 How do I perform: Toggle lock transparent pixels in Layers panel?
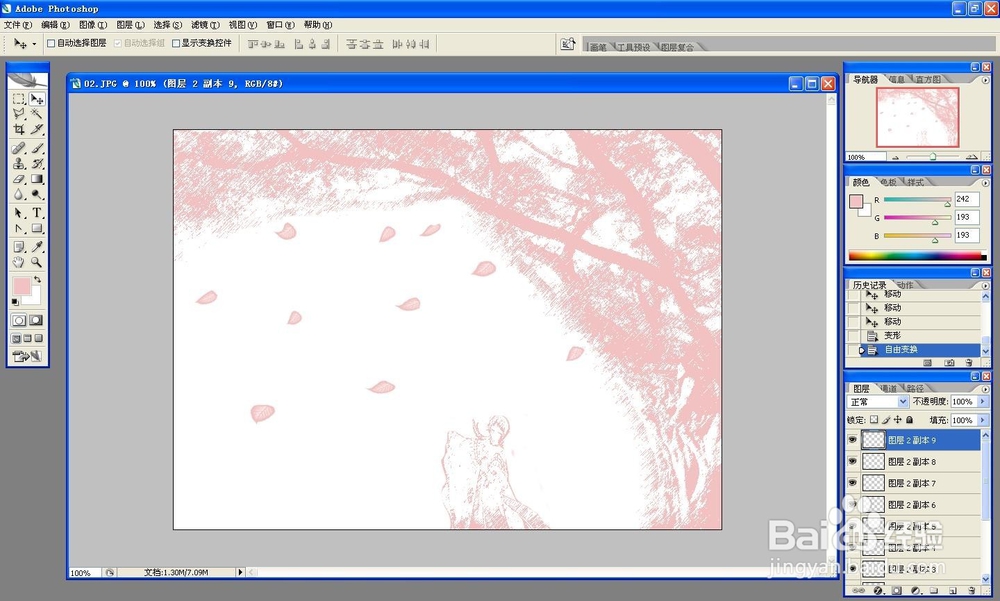pos(874,420)
